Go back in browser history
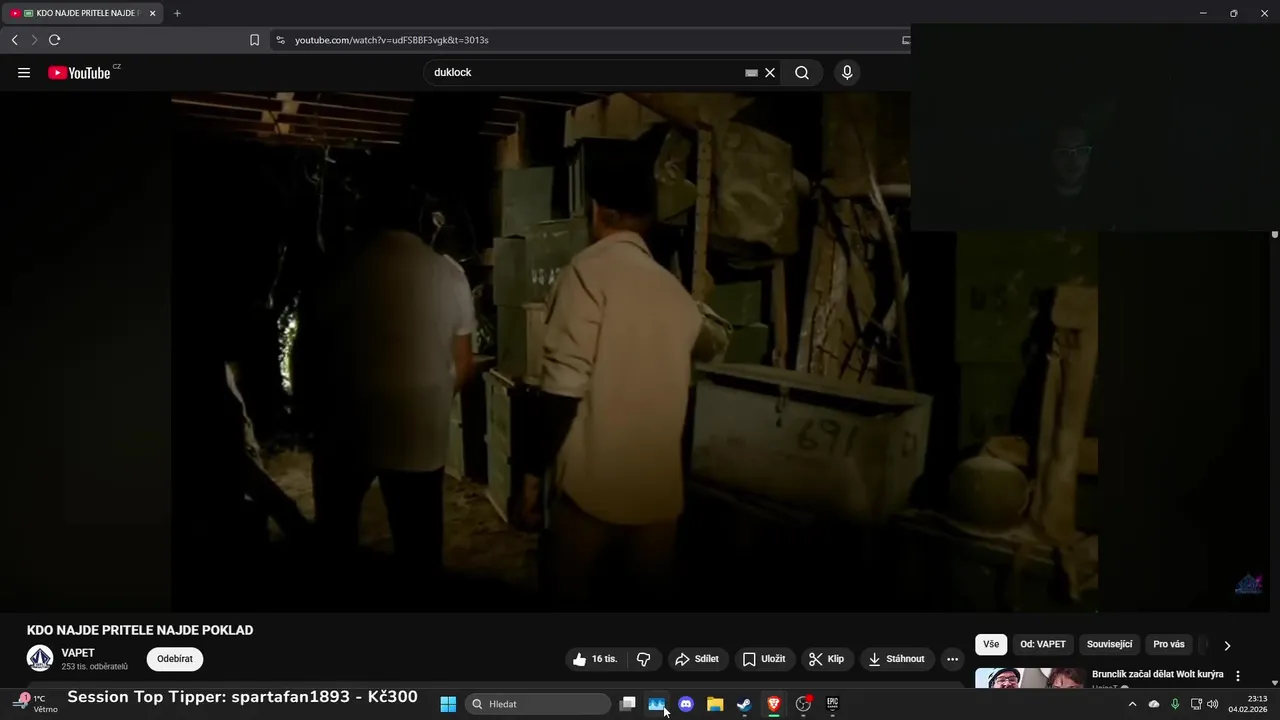Viewport: 1280px width, 720px height. (x=14, y=40)
